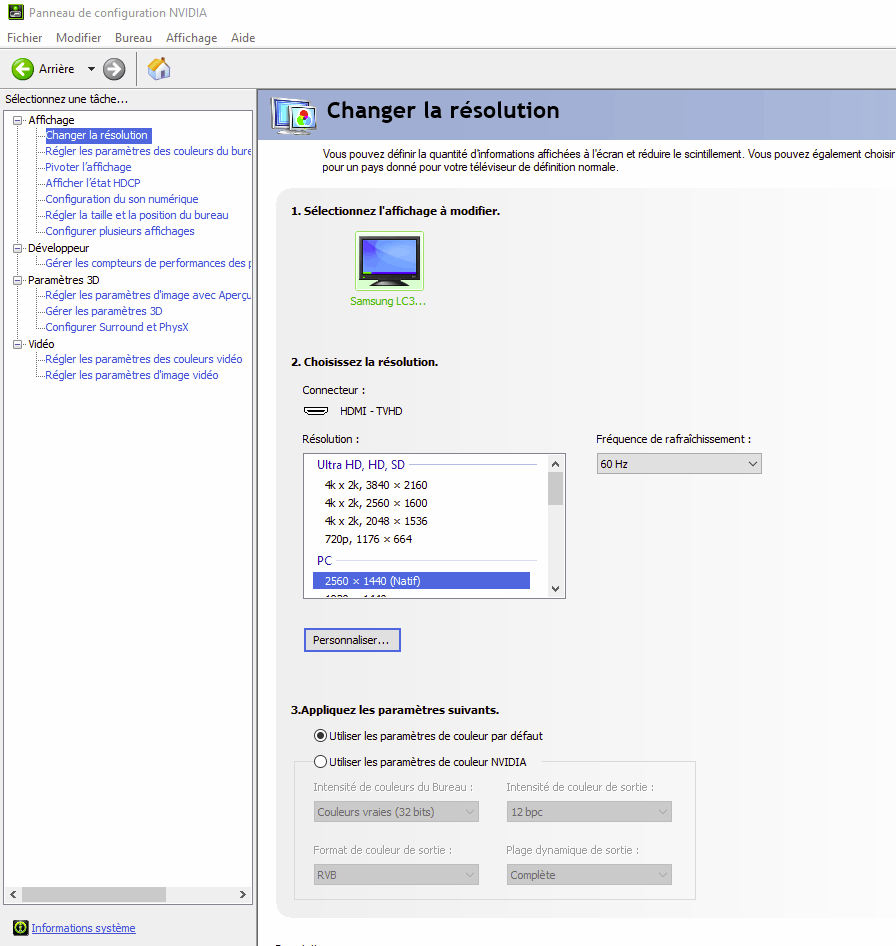
Task: Open the back history dropdown arrow
Action: 91,69
